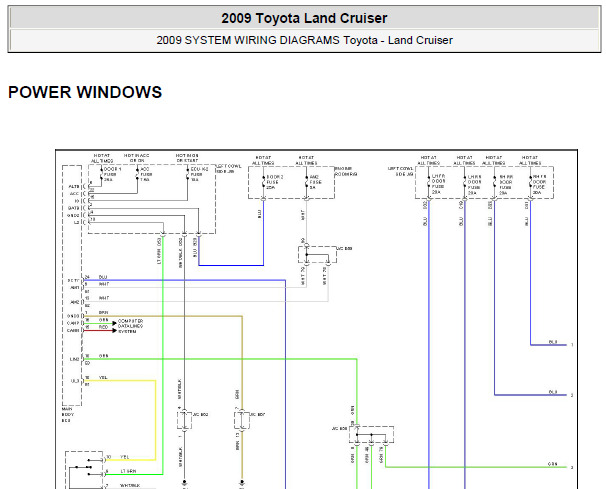Click the RH FR DOOR FUSE label
This screenshot has height=489, width=606.
539,184
